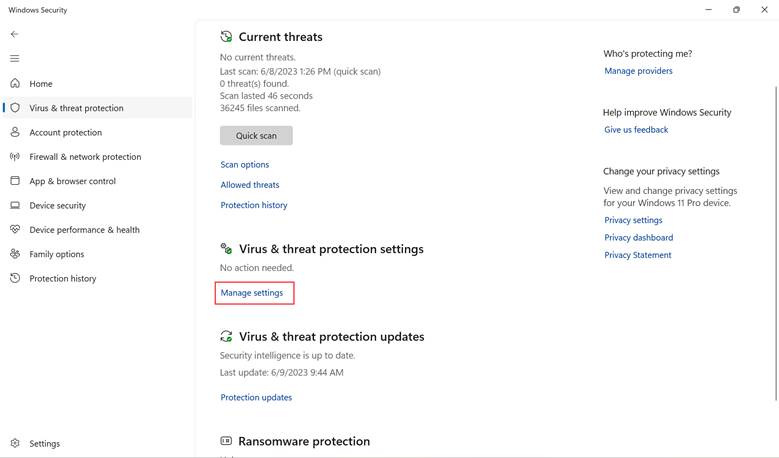Open the Scan options link
The width and height of the screenshot is (779, 458).
[244, 164]
